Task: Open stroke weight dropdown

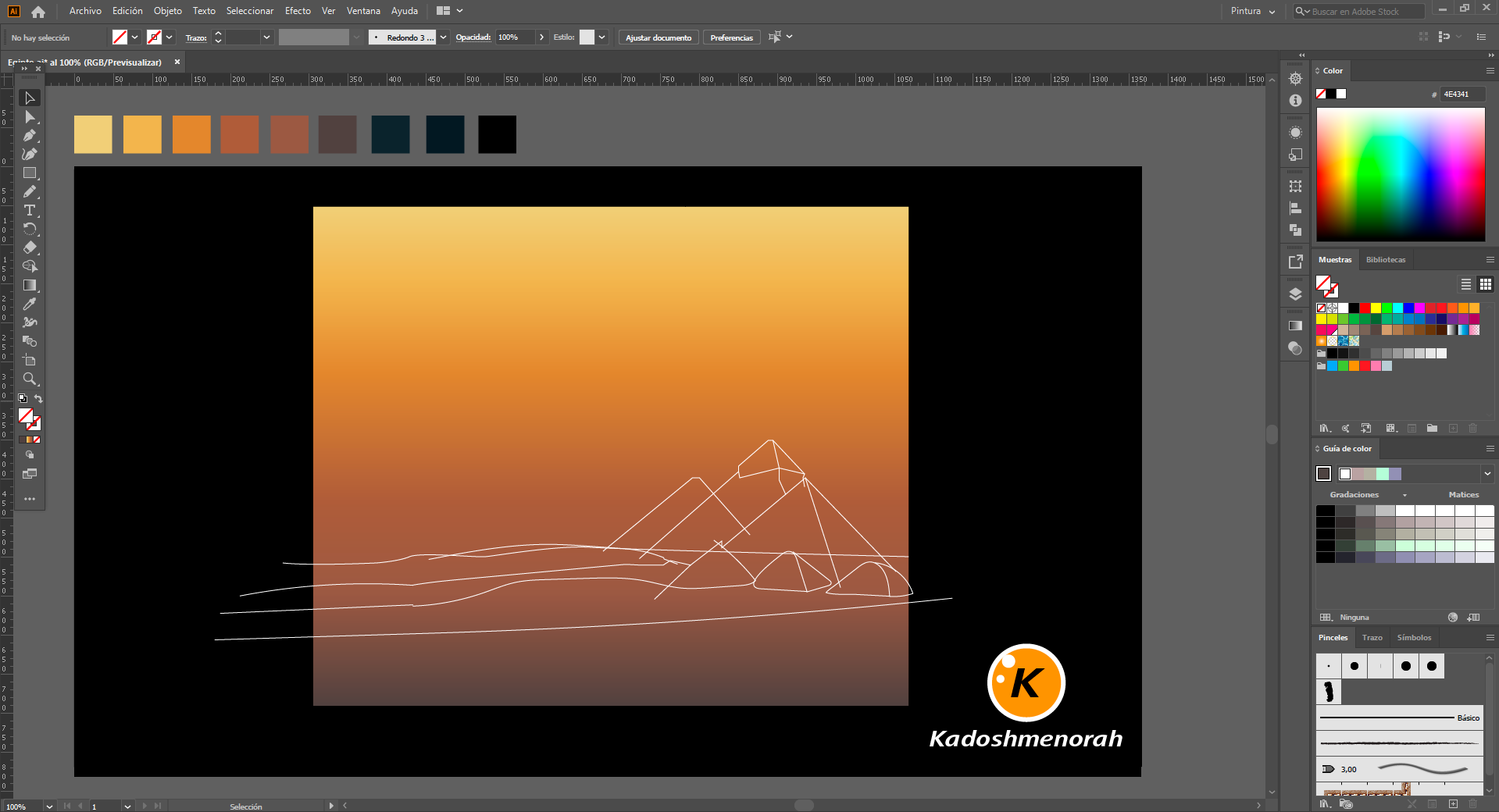Action: [267, 37]
